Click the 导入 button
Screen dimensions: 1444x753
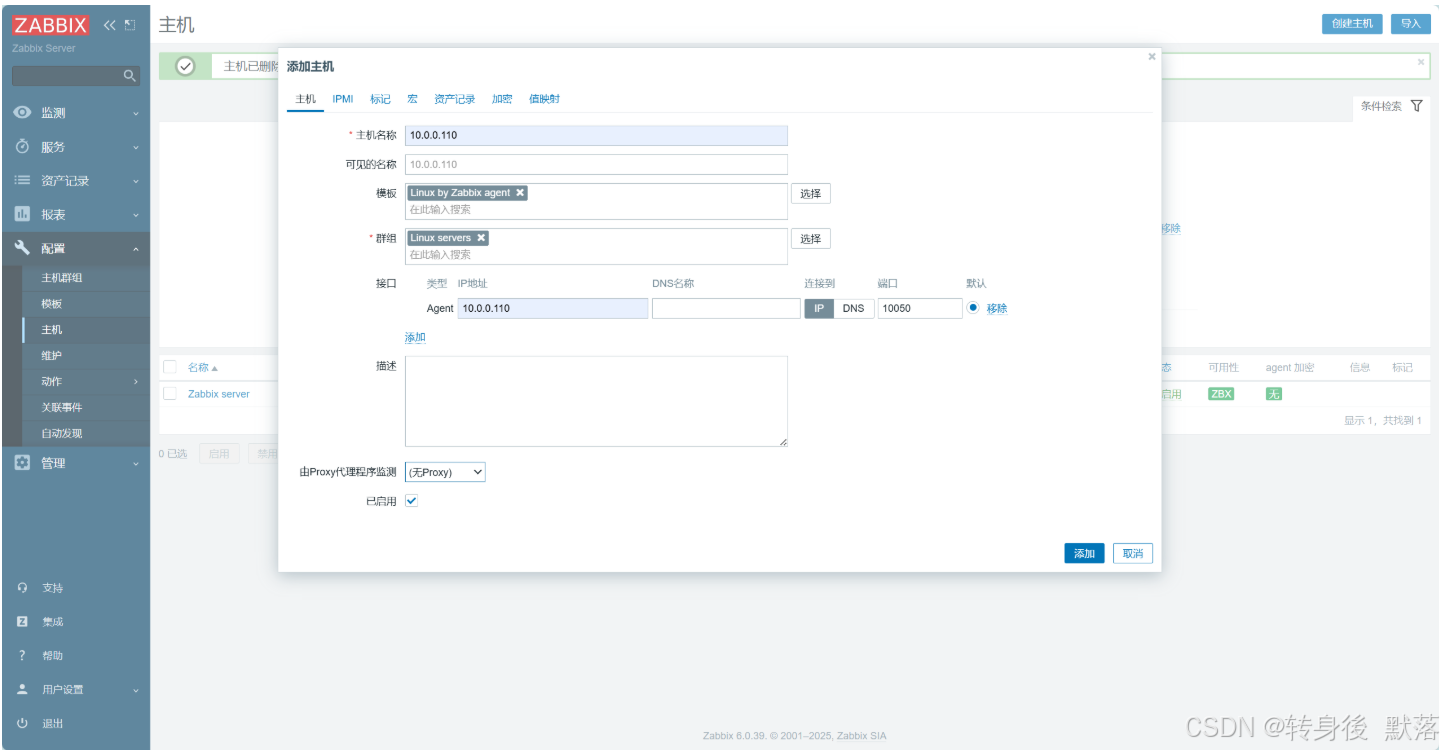click(x=1410, y=24)
